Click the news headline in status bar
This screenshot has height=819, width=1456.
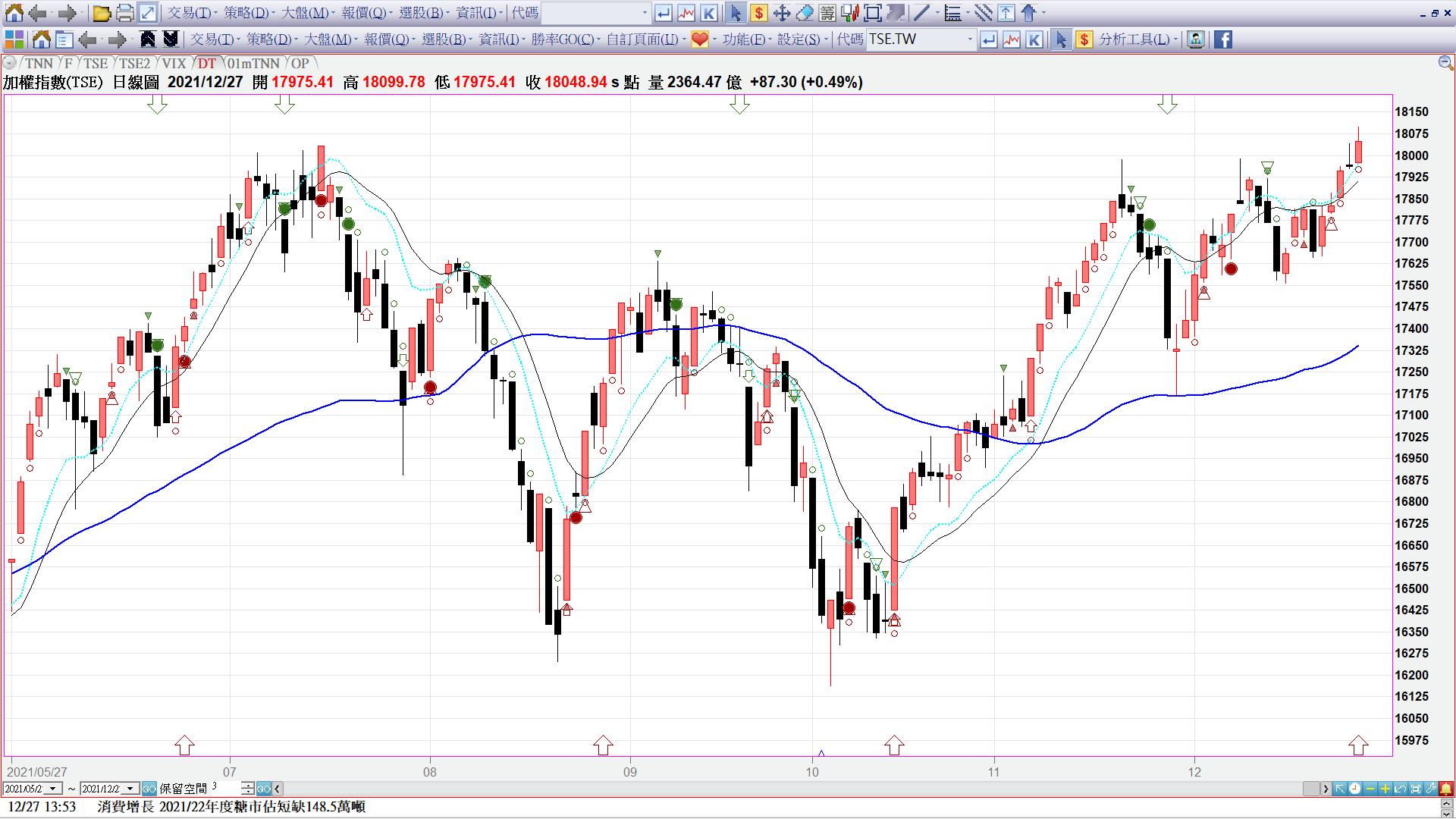[x=231, y=806]
